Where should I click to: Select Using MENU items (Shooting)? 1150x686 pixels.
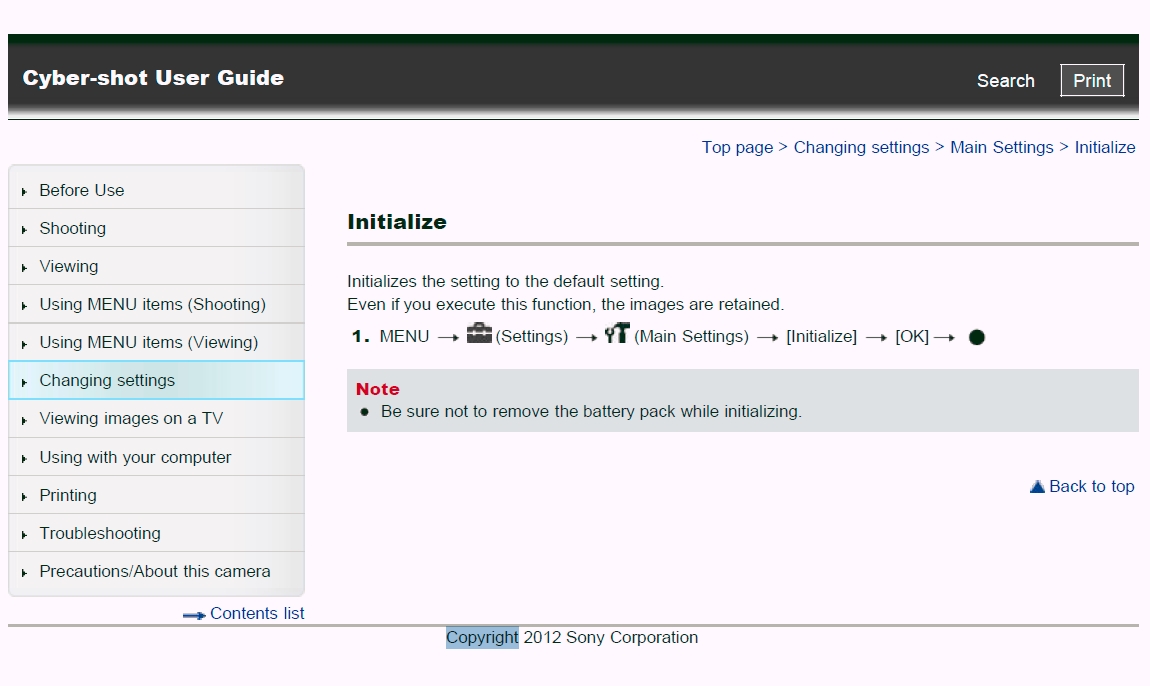tap(152, 304)
